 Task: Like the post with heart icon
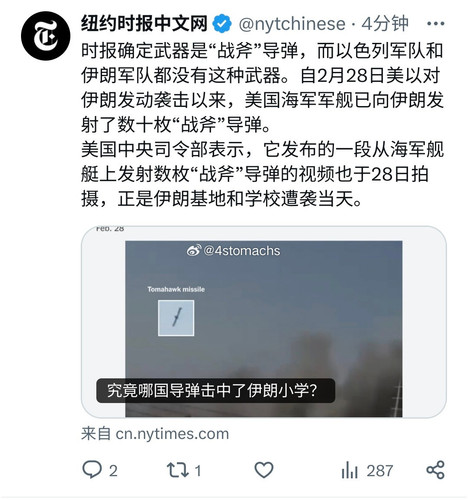(x=264, y=470)
